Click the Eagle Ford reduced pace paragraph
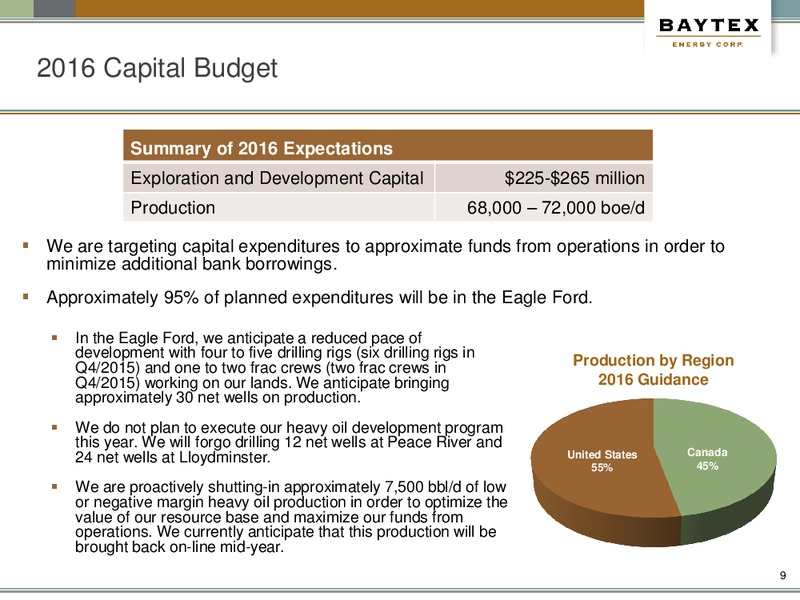 point(274,368)
